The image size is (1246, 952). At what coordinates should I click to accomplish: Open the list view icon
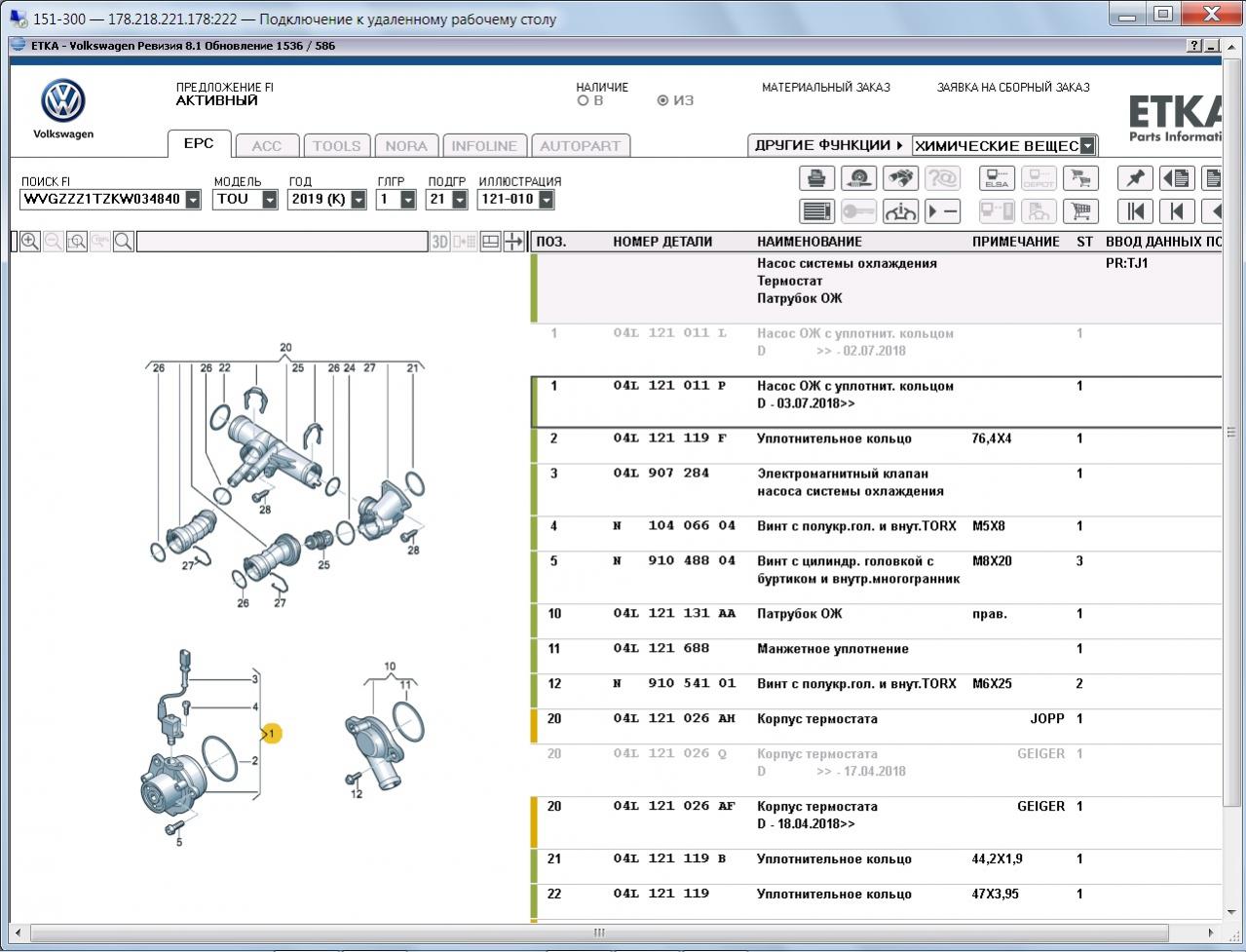817,210
